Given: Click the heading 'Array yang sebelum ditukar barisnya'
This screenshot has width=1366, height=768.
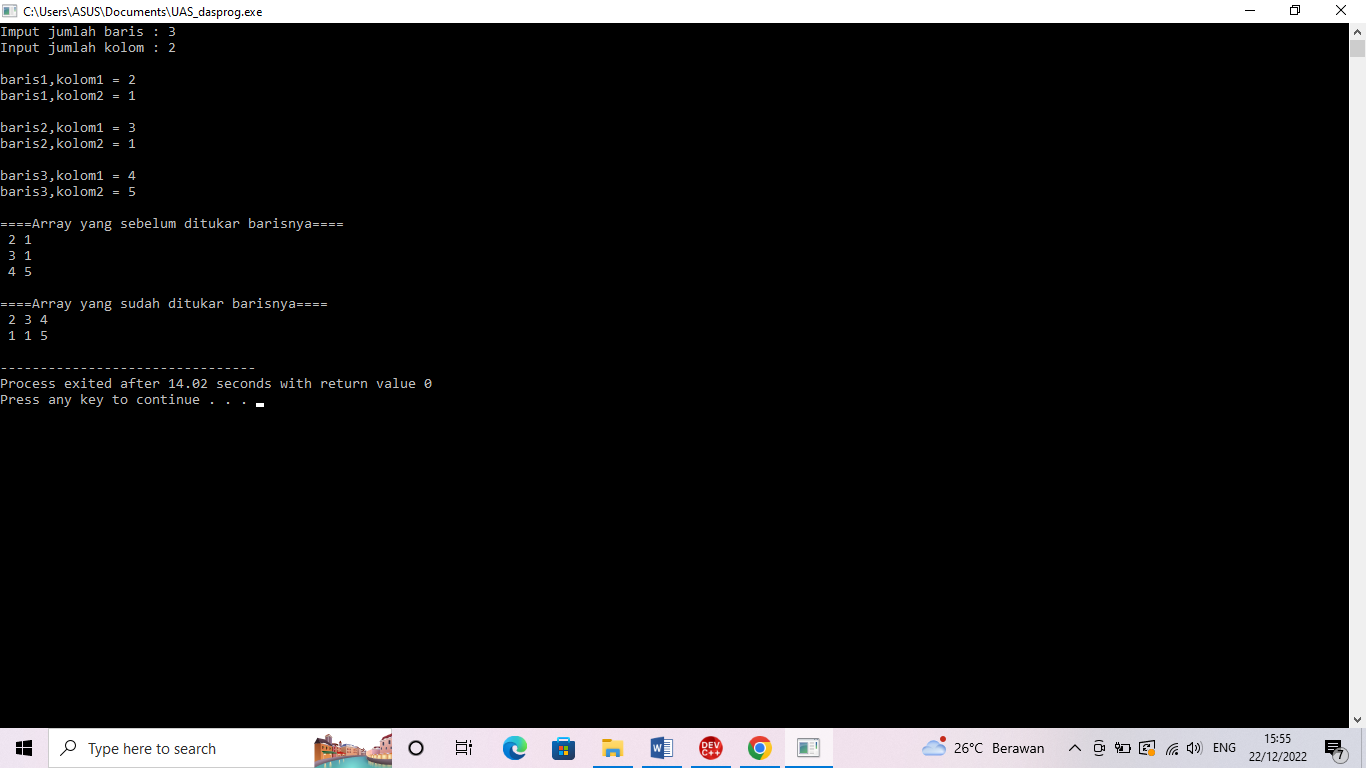Looking at the screenshot, I should pos(172,224).
